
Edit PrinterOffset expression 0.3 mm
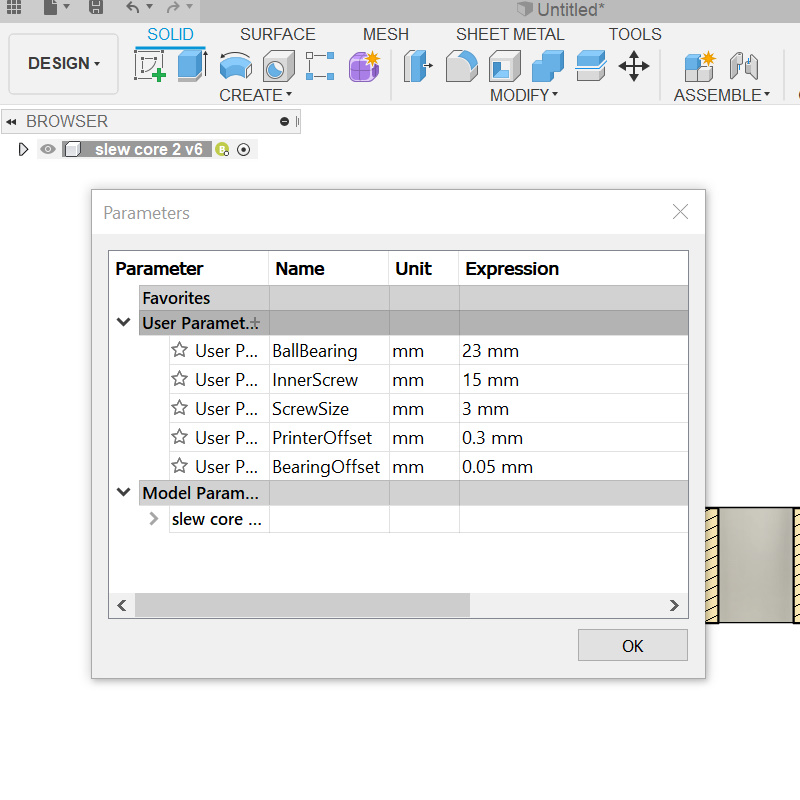(573, 438)
